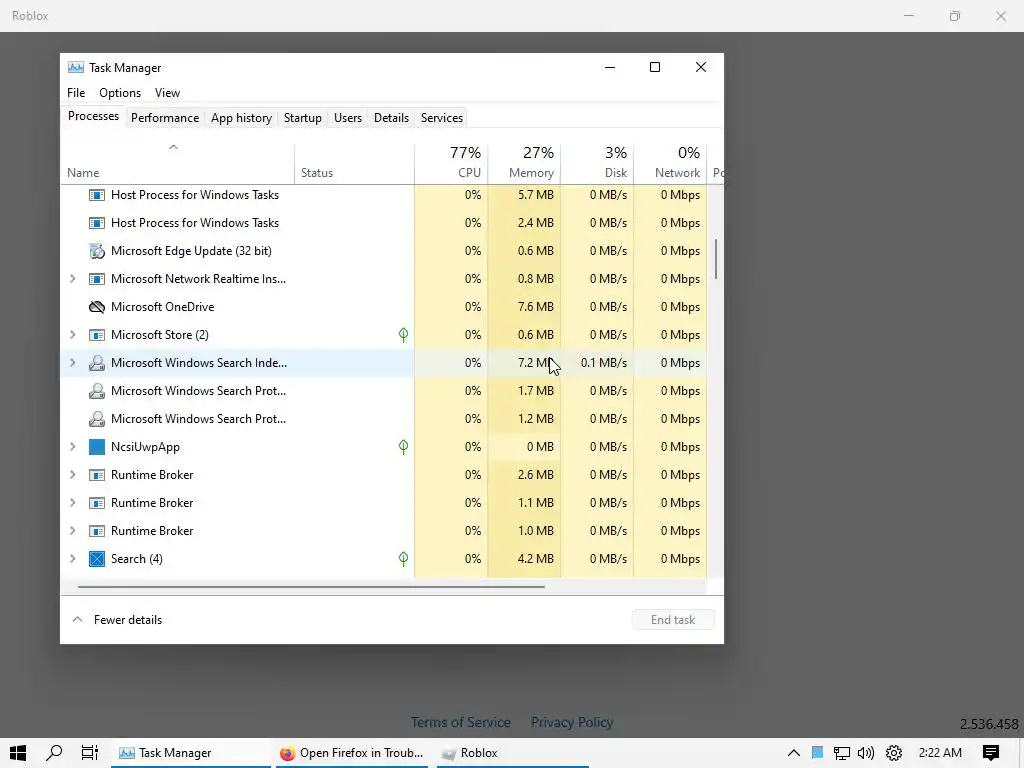Sort by the Name column header

tap(178, 163)
